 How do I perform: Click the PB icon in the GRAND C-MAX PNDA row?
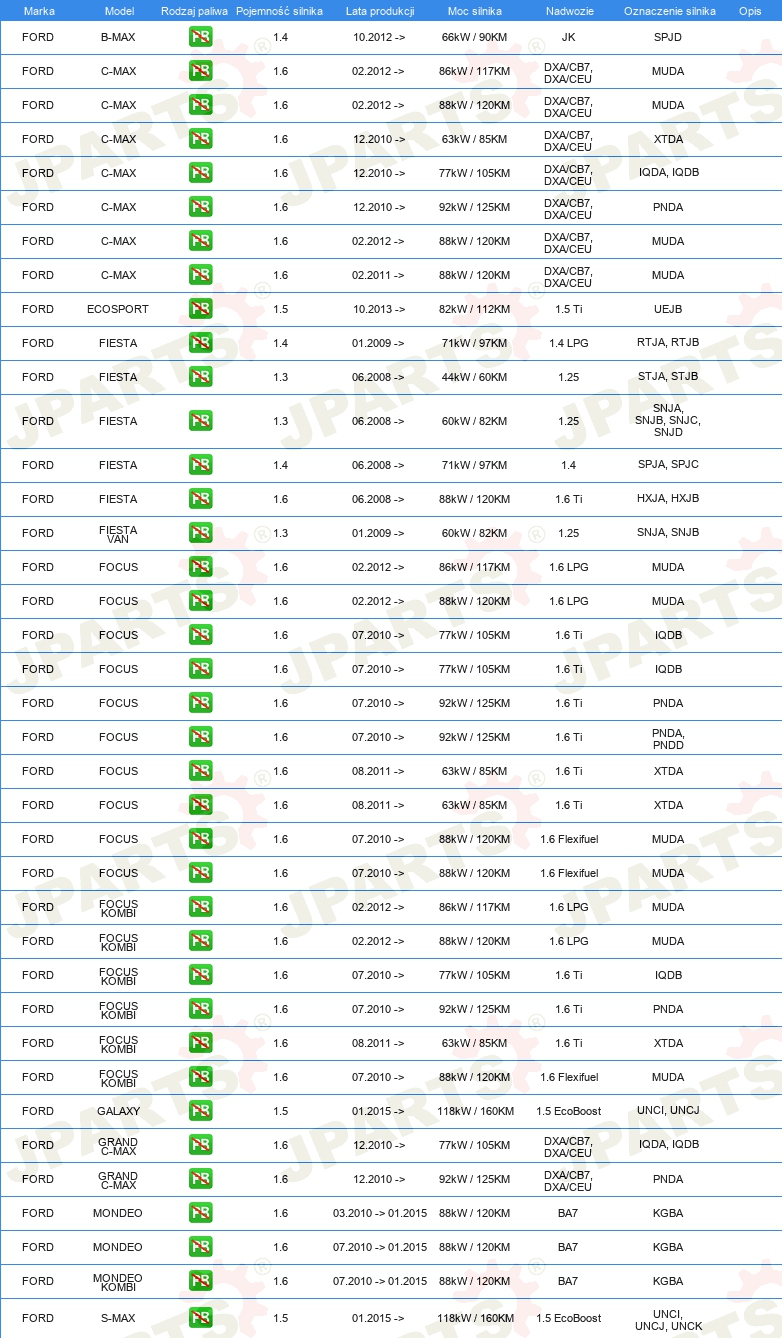click(201, 1179)
